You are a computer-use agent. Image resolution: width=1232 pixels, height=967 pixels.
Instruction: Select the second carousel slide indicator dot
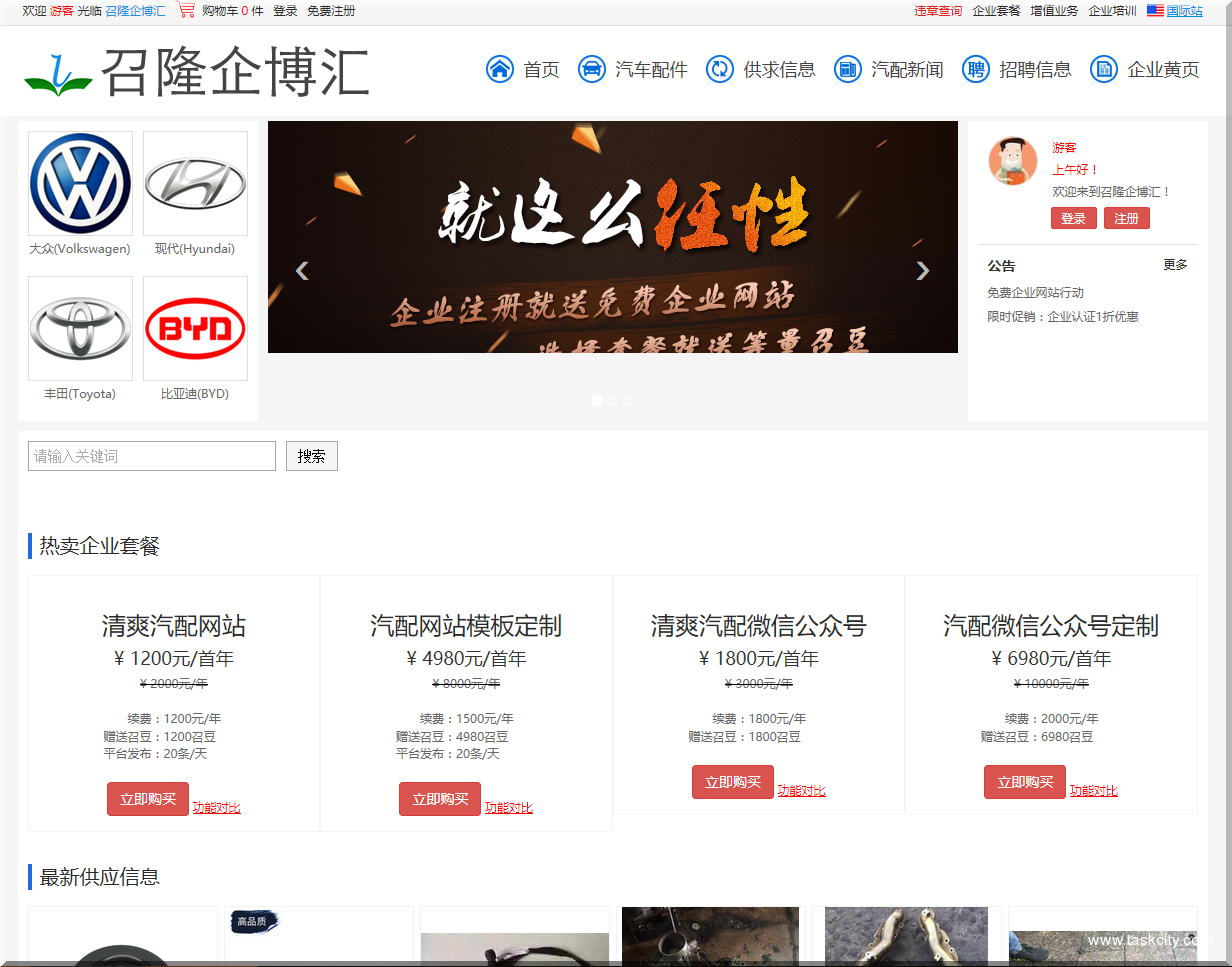[x=612, y=400]
